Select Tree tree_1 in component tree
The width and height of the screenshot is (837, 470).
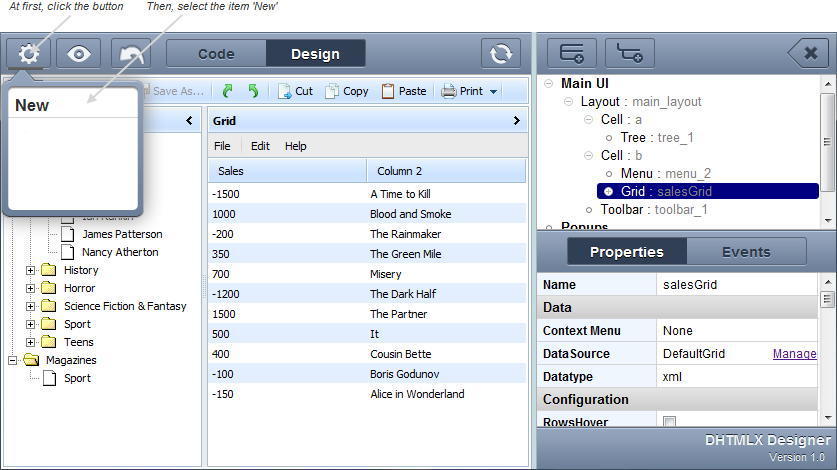pos(657,138)
